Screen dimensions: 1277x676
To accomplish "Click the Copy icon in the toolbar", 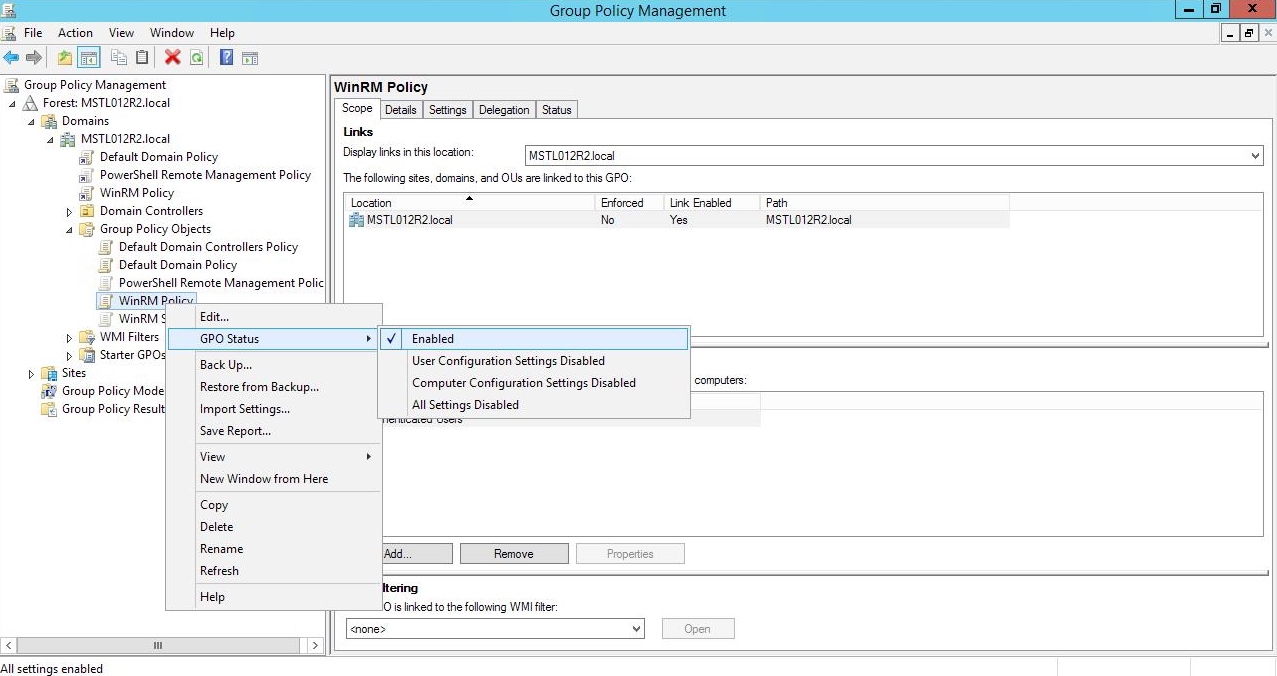I will click(119, 58).
